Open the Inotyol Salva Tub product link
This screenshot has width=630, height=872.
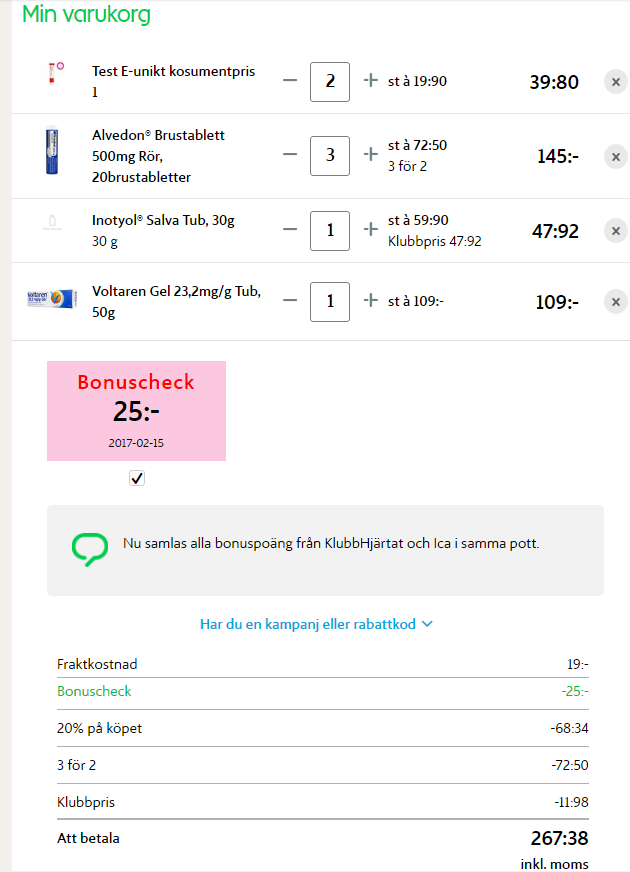[163, 220]
